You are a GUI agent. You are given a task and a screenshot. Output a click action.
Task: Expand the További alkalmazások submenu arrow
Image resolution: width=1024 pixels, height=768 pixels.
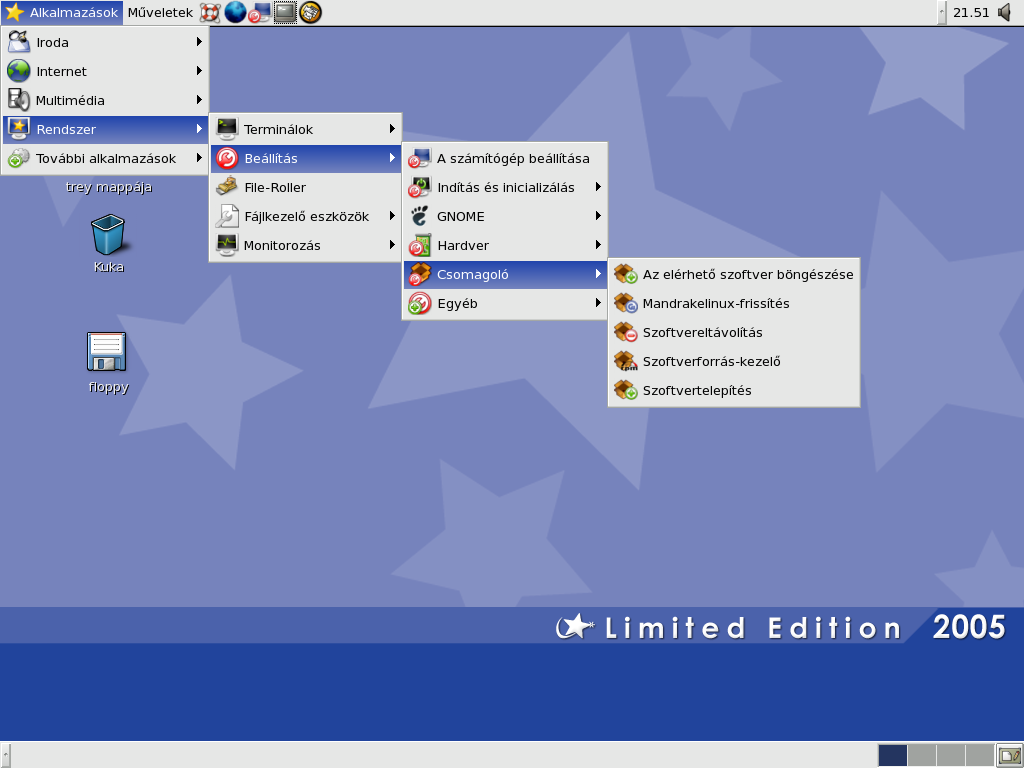[x=199, y=158]
